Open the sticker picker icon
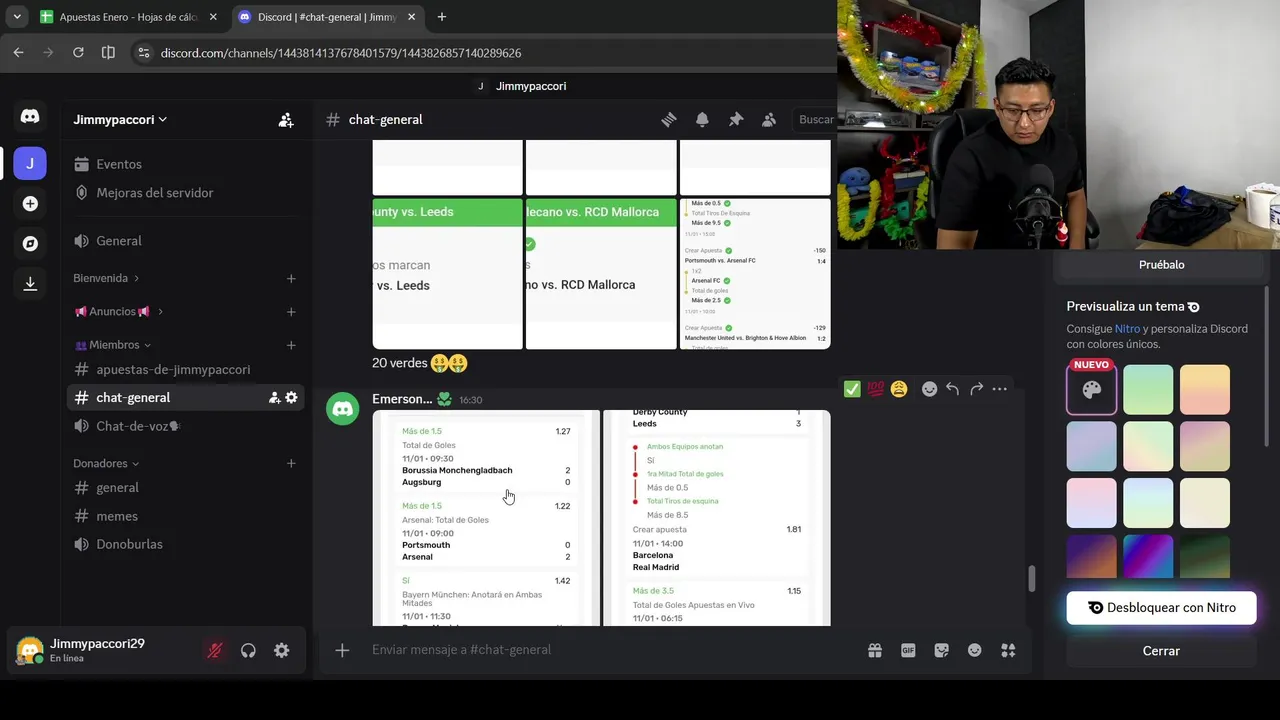Image resolution: width=1280 pixels, height=720 pixels. (941, 650)
